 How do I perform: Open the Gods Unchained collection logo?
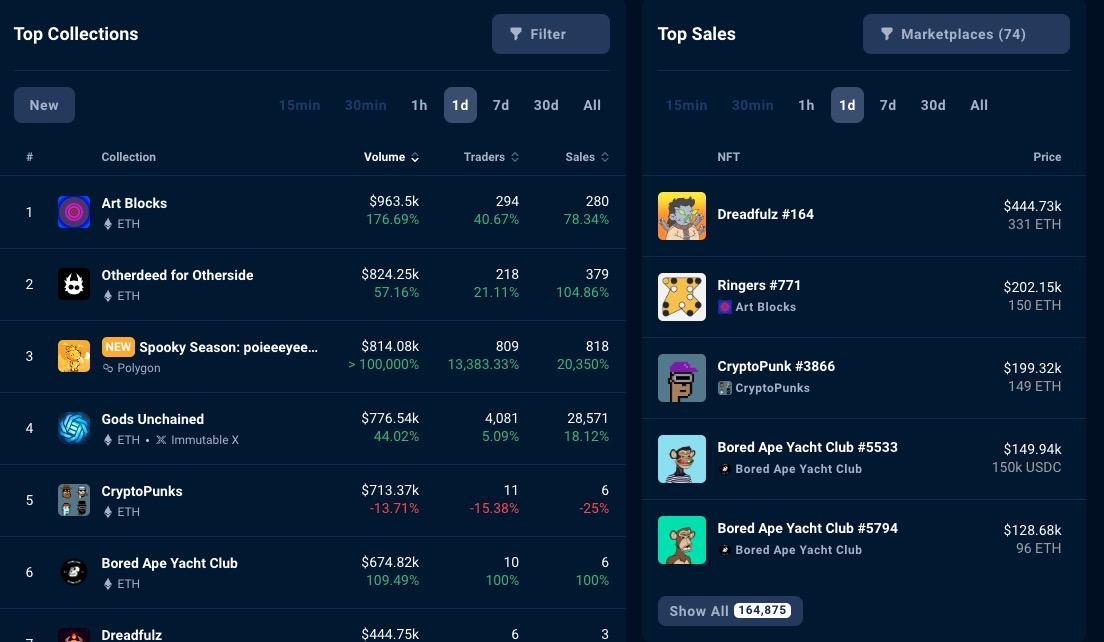[x=74, y=428]
